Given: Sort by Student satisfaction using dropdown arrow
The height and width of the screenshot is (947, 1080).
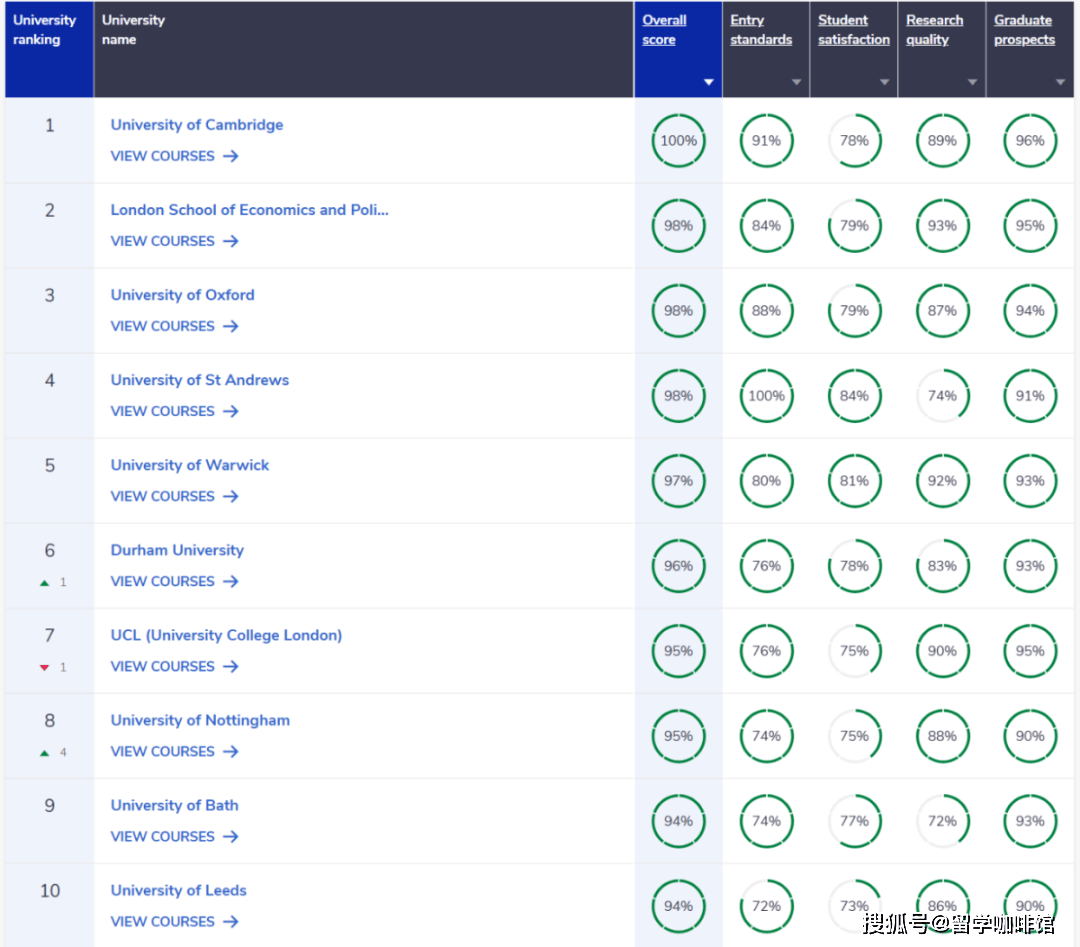Looking at the screenshot, I should coord(885,82).
